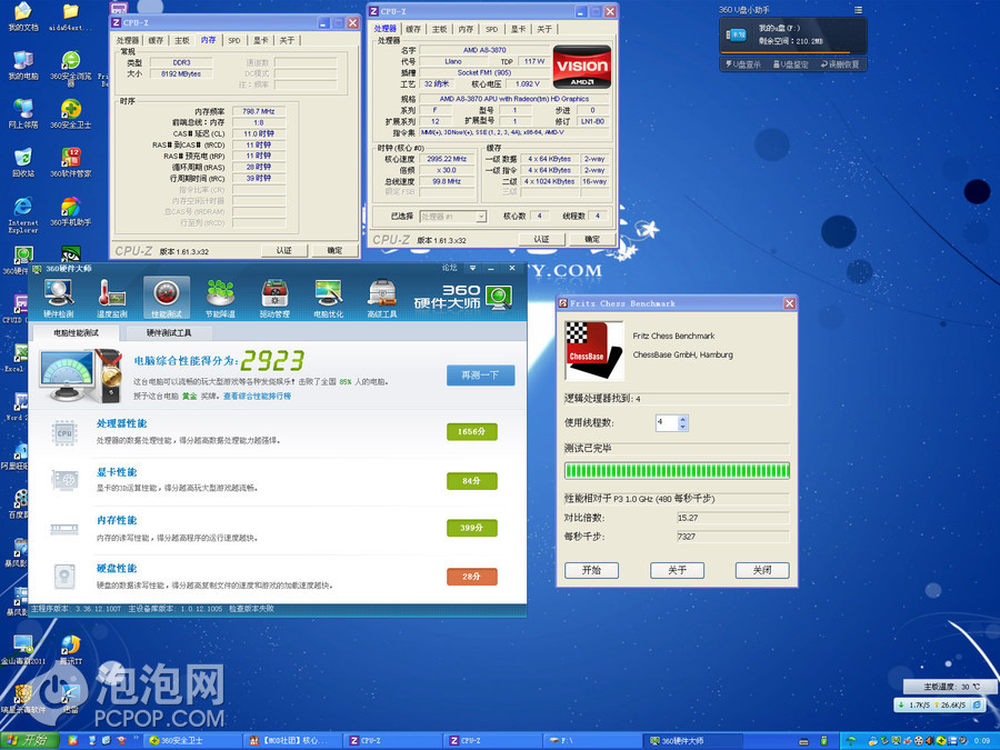Click the 使用线程数 thread count field
Screen dimensions: 1000x750
[667, 423]
